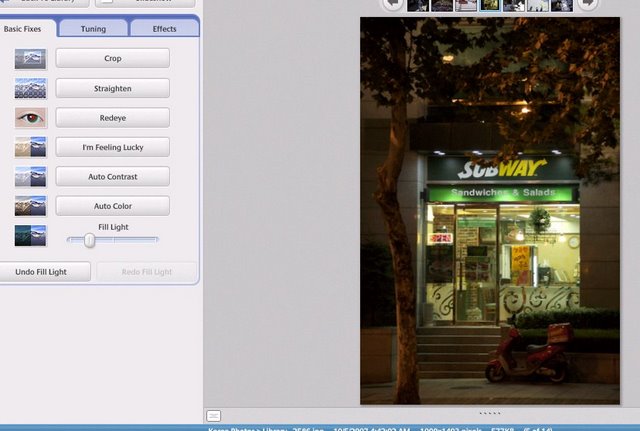
Task: Click the Fill Light preview icon
Action: pyautogui.click(x=31, y=235)
